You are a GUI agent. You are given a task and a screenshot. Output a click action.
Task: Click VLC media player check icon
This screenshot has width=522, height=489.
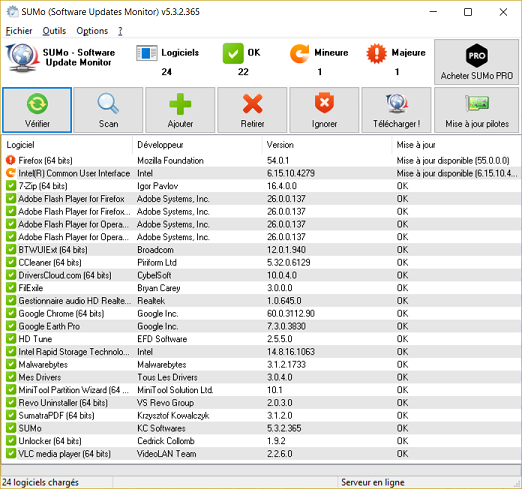[11, 453]
